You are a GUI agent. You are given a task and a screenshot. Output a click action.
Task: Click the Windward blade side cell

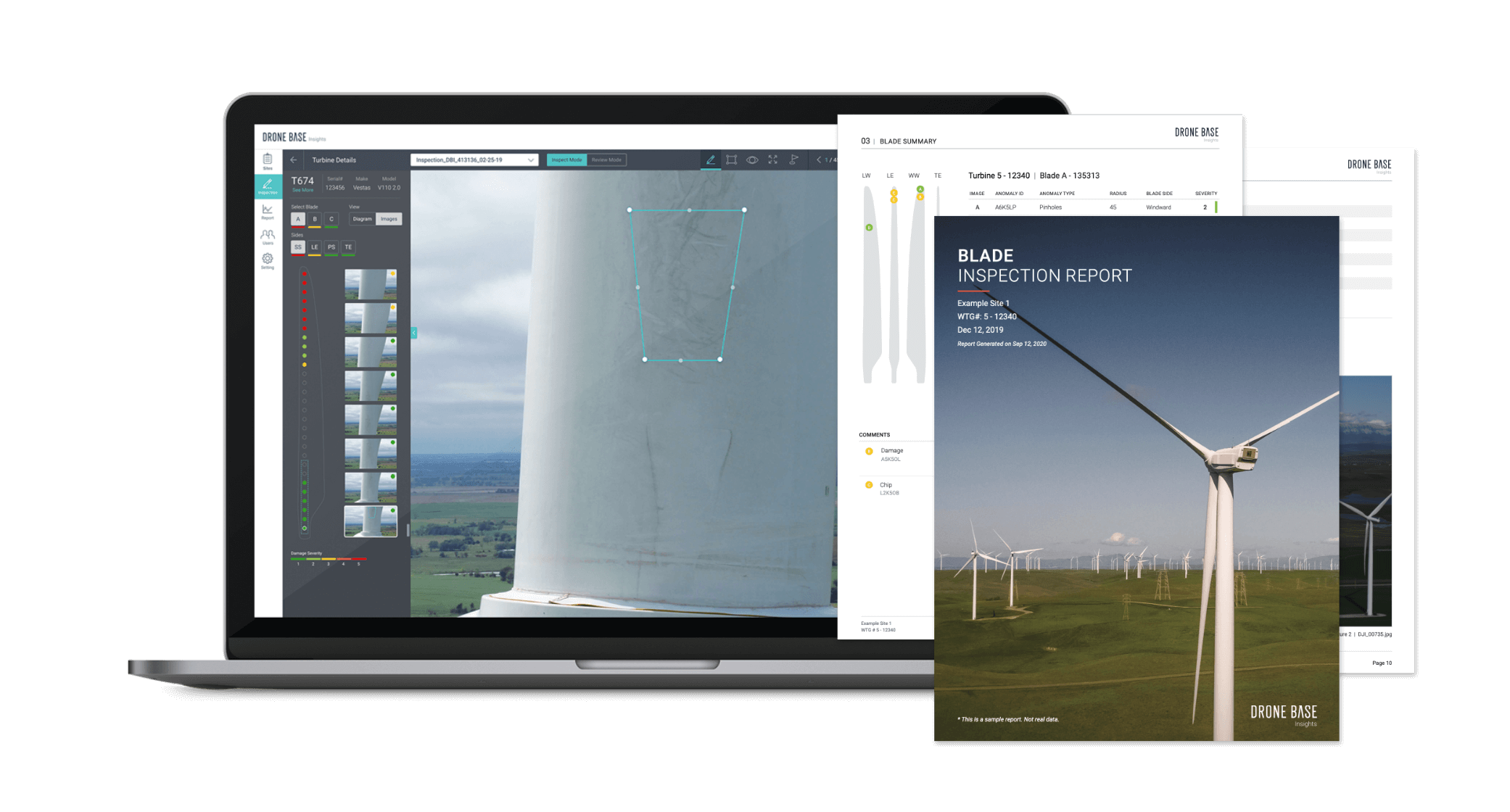click(1158, 207)
